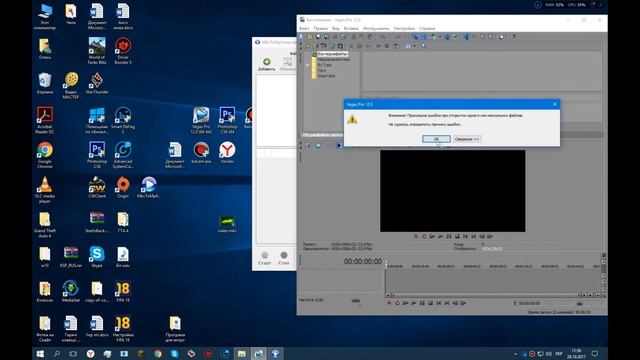The width and height of the screenshot is (640, 360).
Task: Click Старт button in MkvToMp4 window
Action: click(x=264, y=258)
